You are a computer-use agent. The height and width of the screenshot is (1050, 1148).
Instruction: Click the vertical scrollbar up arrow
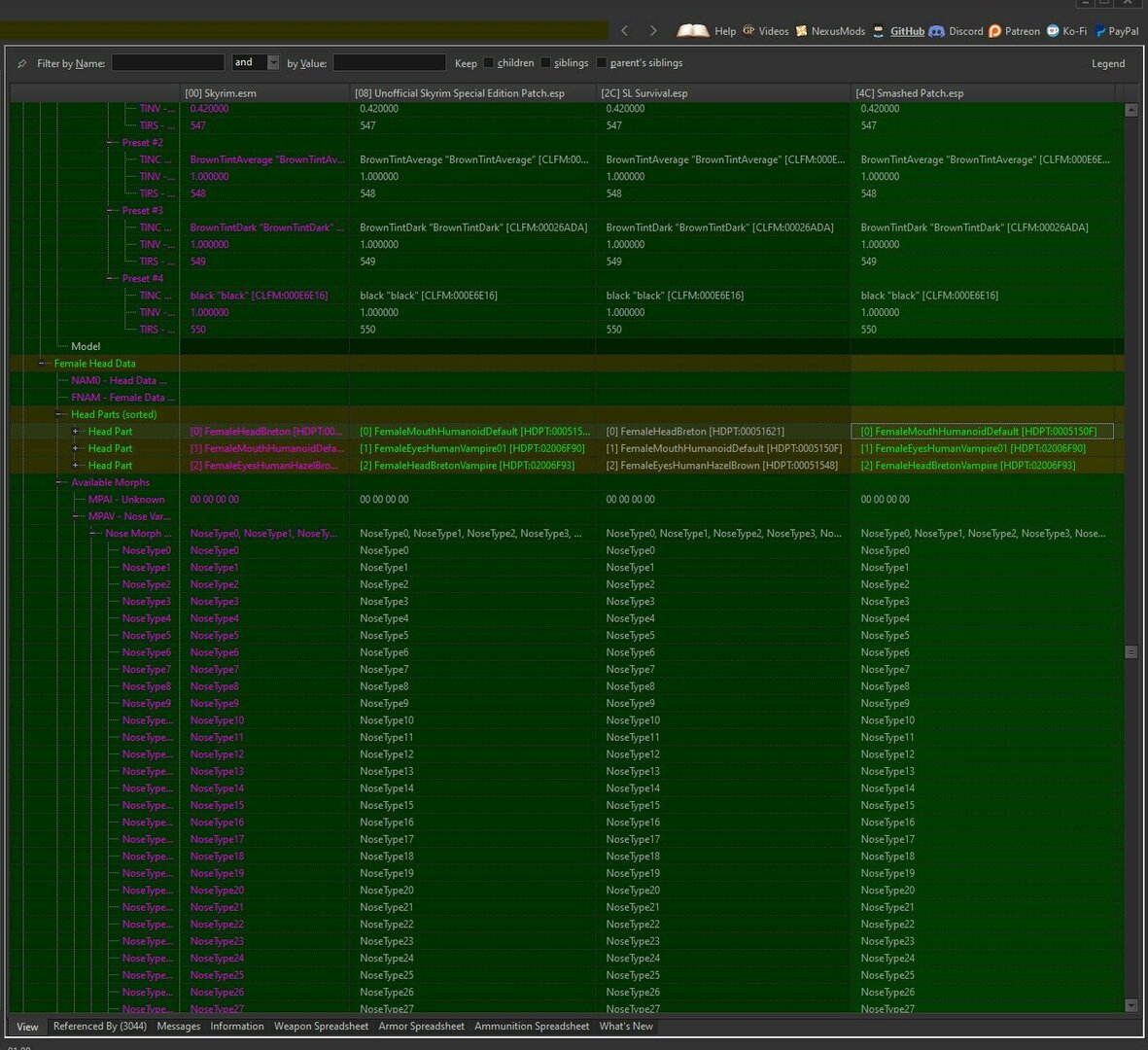[1131, 111]
